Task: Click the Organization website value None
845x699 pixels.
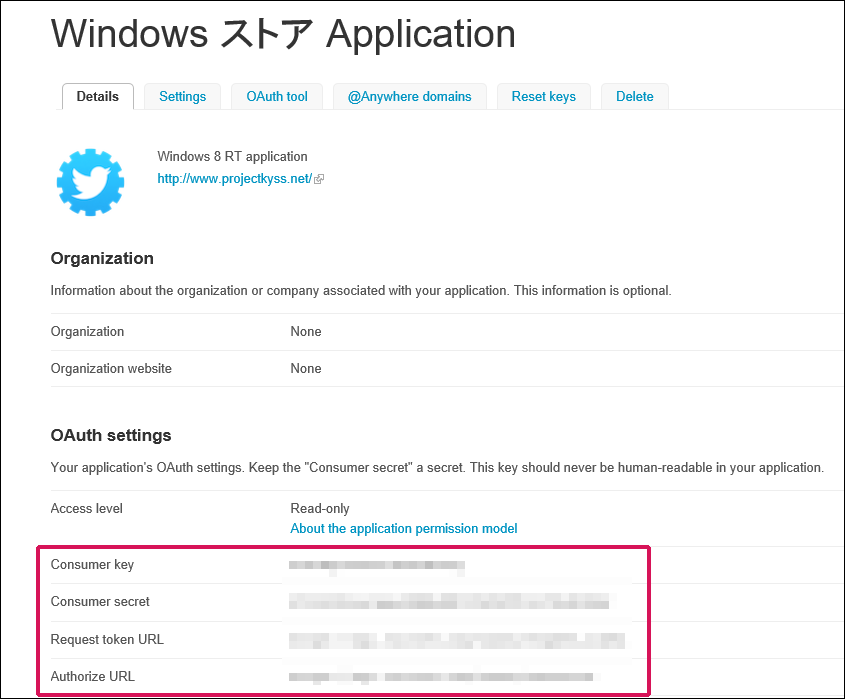Action: [306, 369]
